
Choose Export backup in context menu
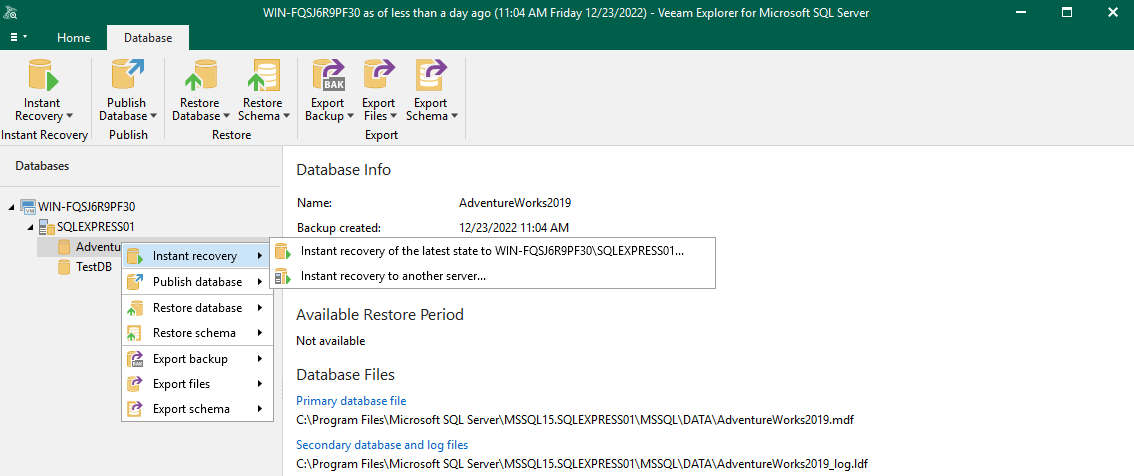pos(197,359)
